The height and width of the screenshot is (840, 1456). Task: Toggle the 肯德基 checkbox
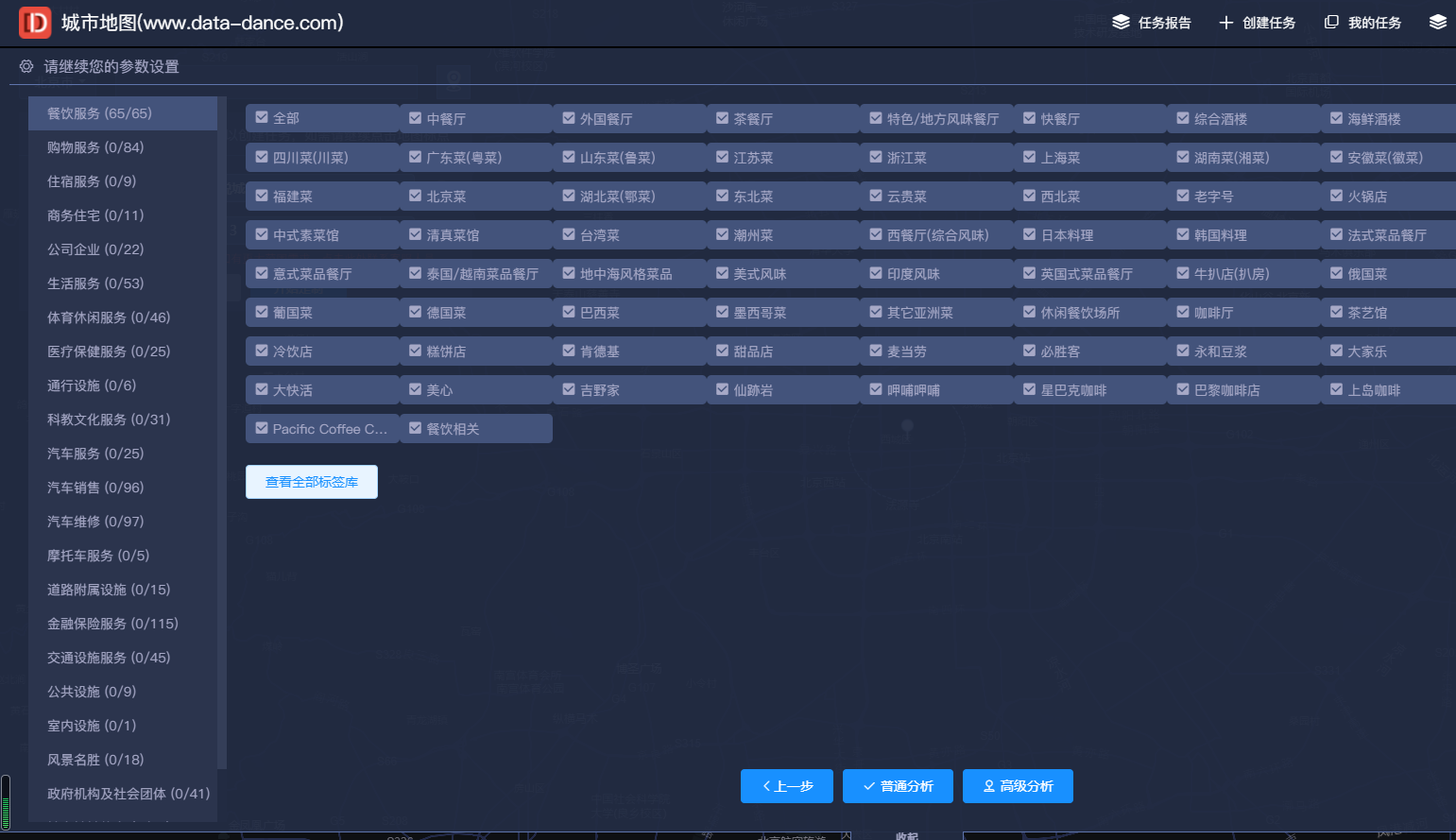coord(569,351)
